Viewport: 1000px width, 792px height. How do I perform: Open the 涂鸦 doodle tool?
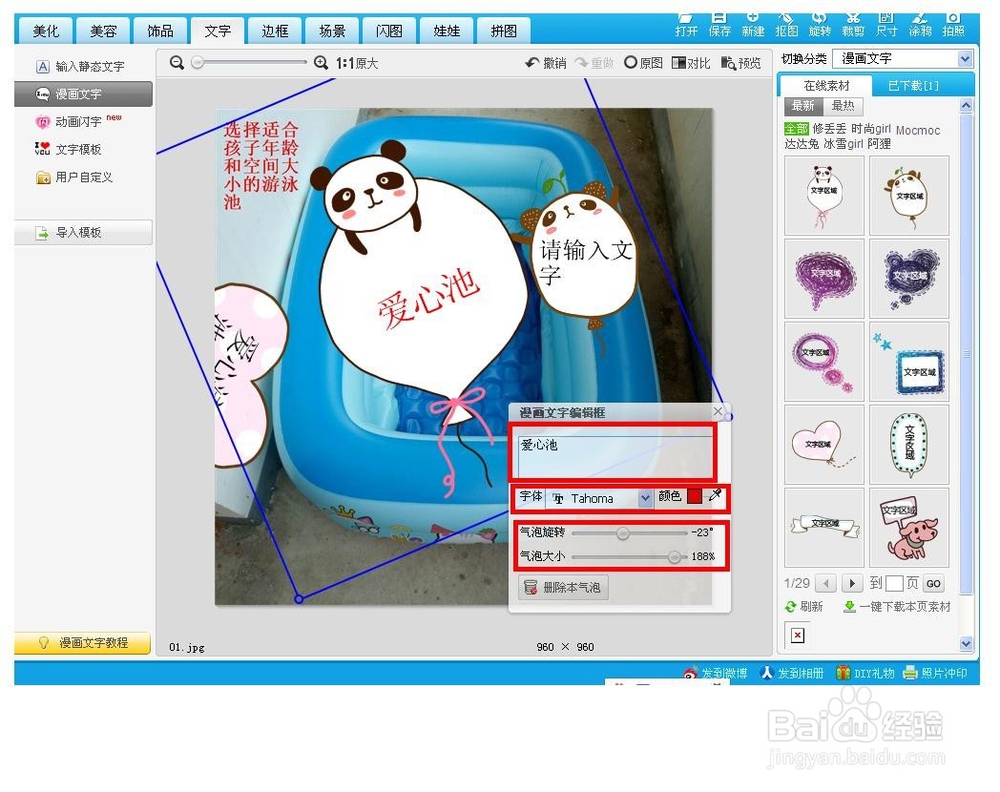tap(920, 25)
